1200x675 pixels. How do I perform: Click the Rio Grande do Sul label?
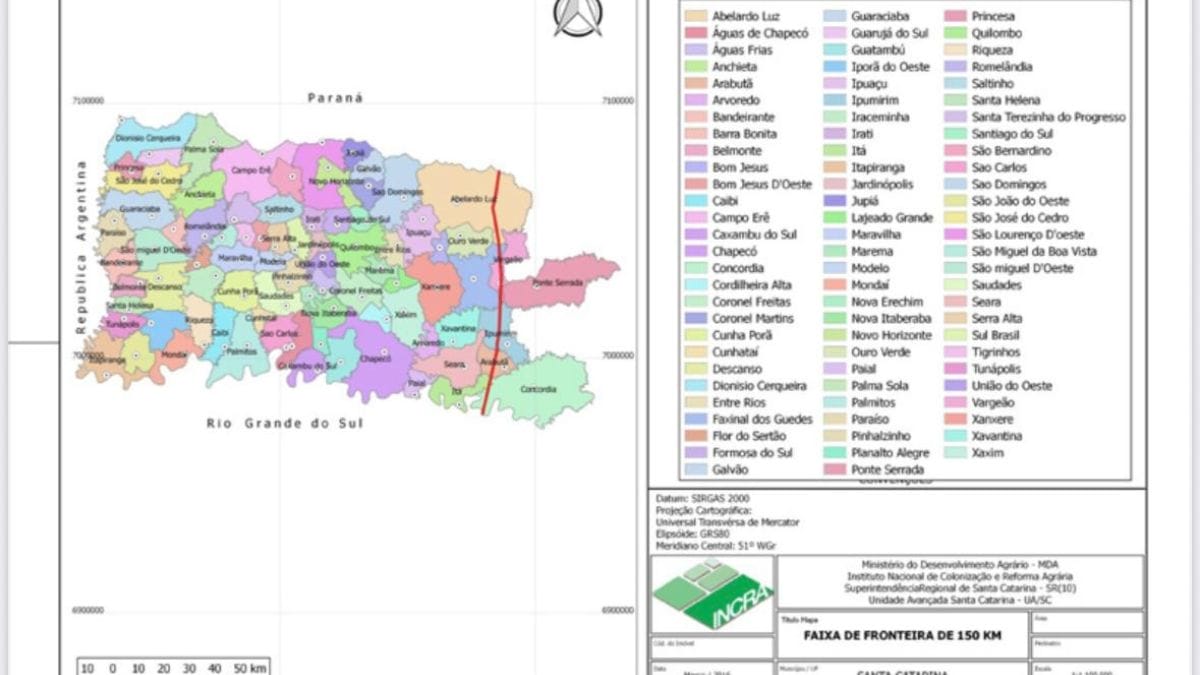click(285, 423)
